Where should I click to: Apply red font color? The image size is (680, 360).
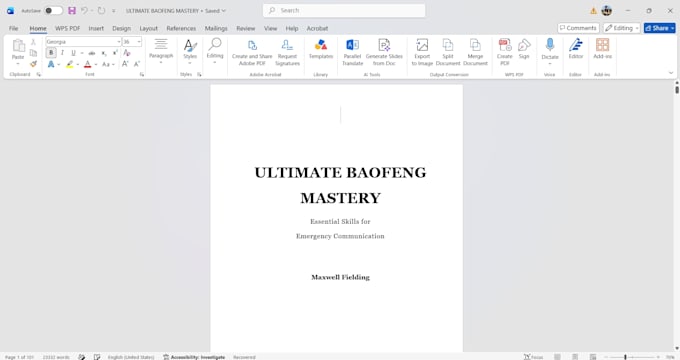88,64
